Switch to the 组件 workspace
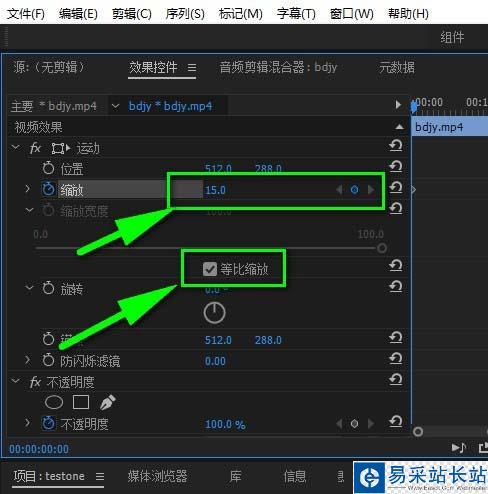Image resolution: width=488 pixels, height=494 pixels. click(452, 37)
